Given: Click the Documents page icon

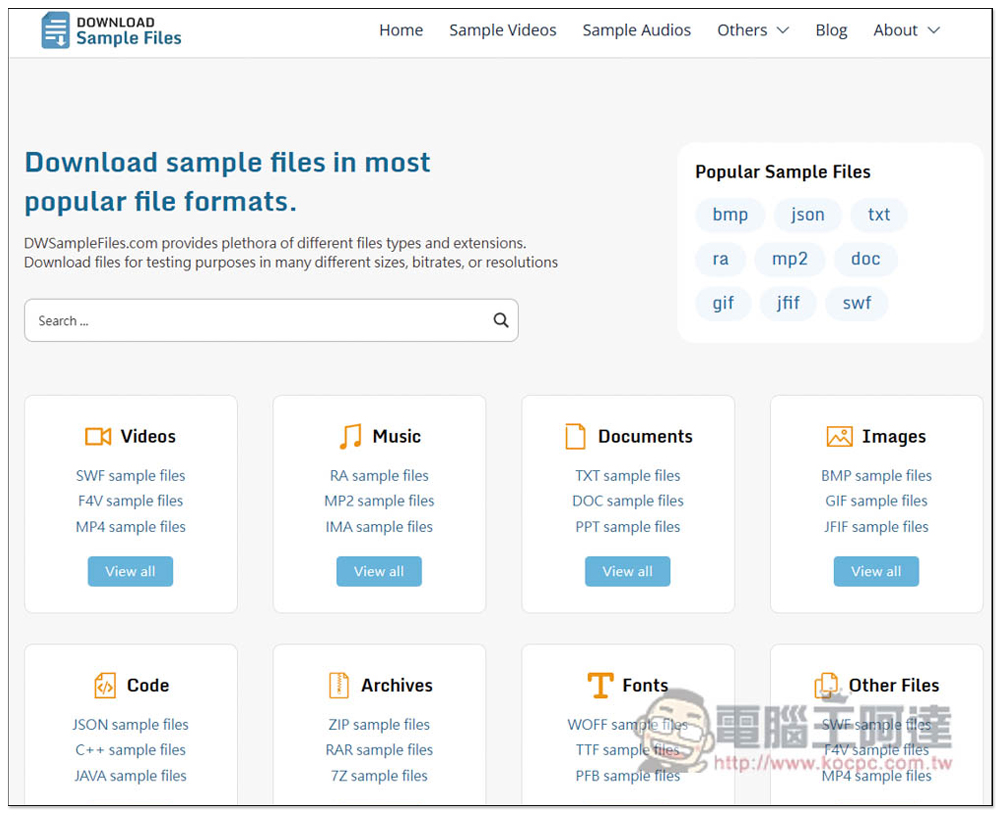Looking at the screenshot, I should pos(575,436).
